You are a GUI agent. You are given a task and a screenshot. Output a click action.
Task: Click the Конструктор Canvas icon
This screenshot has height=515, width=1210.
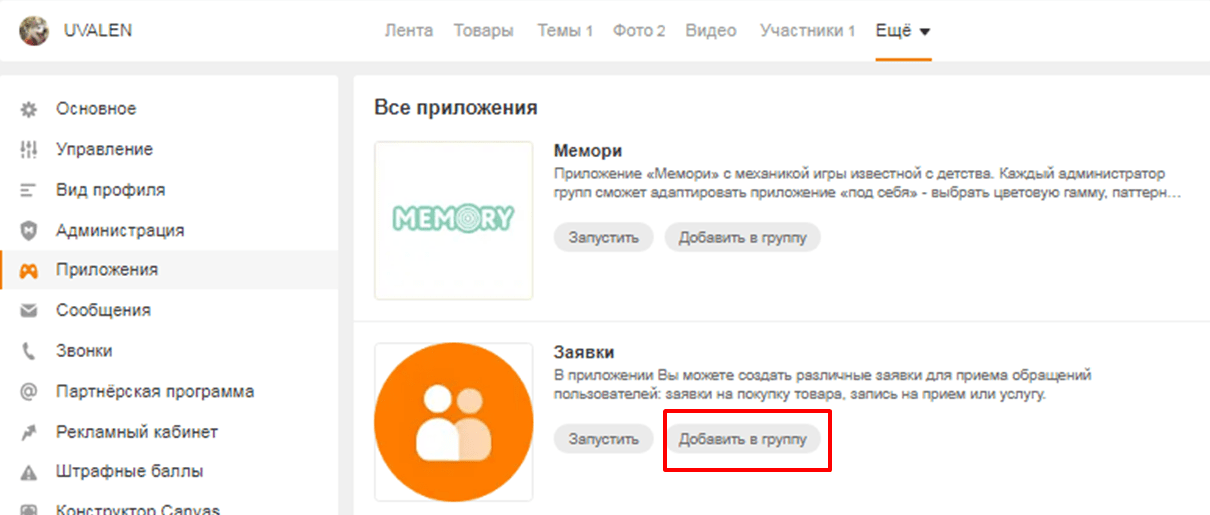29,509
